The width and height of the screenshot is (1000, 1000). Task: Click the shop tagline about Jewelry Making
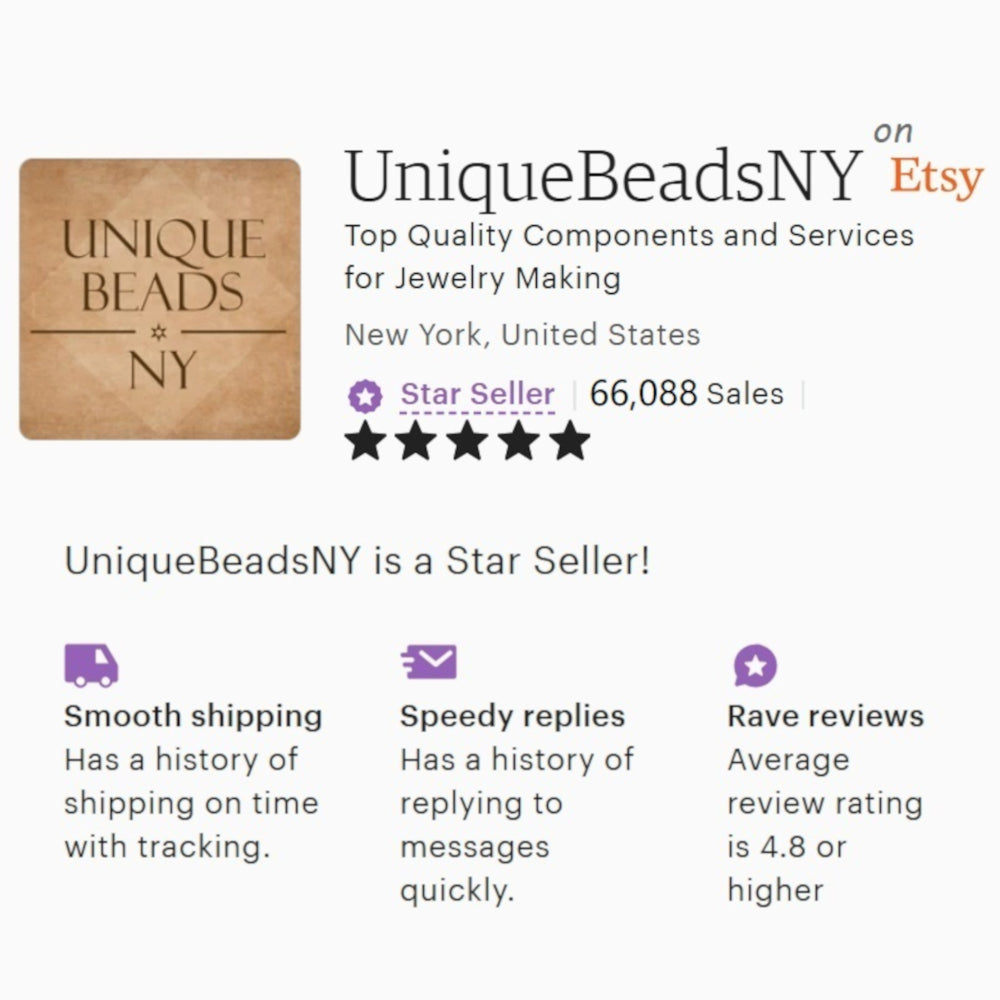629,257
